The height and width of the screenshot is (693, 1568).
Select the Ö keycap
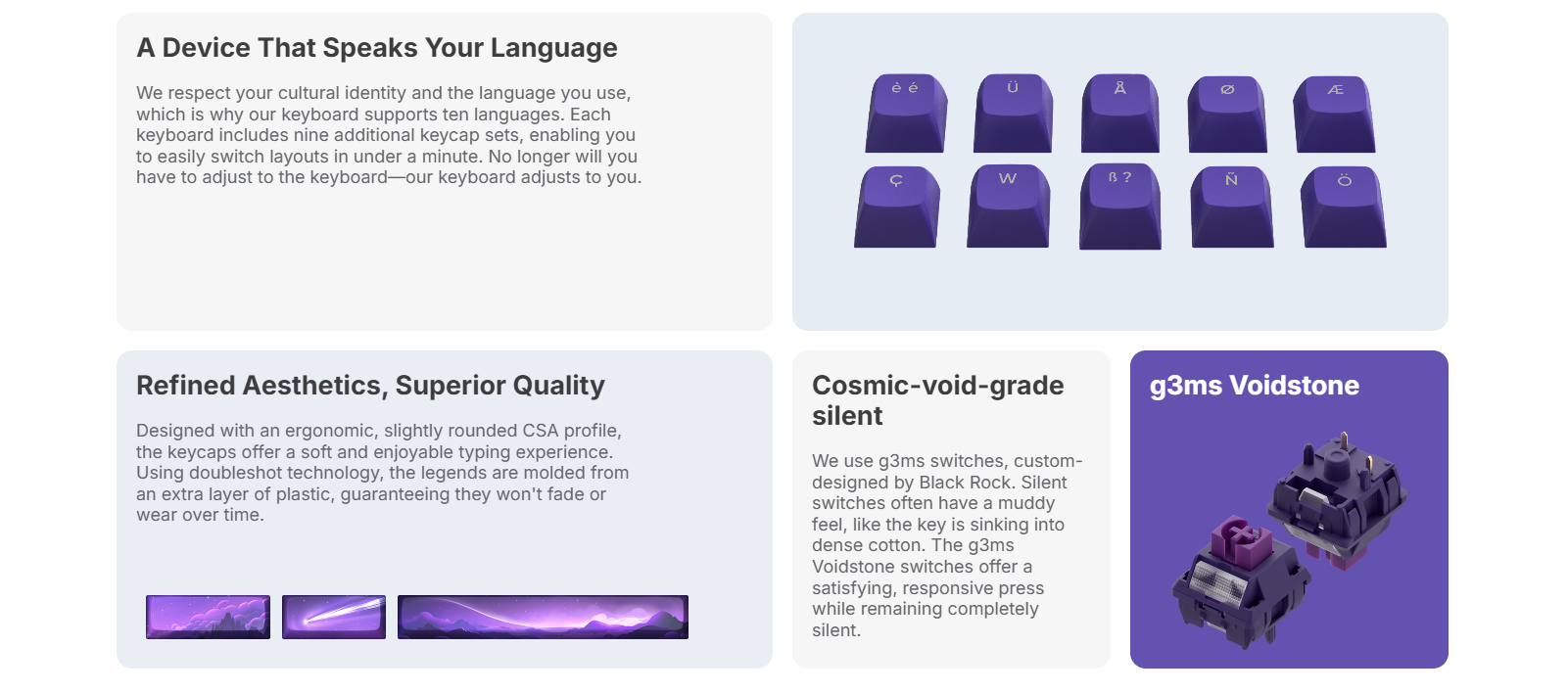pos(1344,207)
